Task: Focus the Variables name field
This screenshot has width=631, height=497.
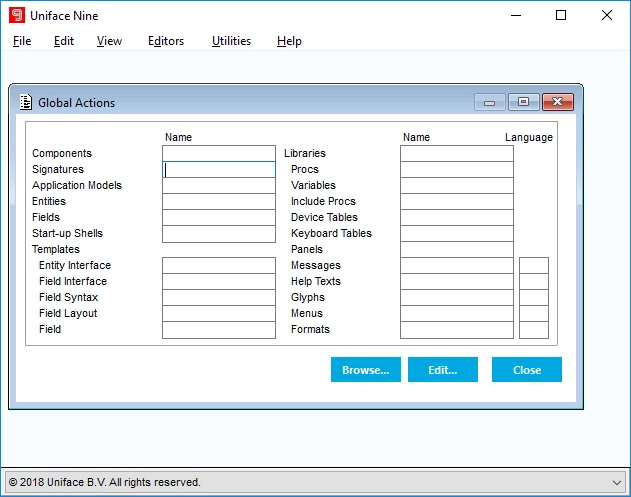Action: coord(457,186)
